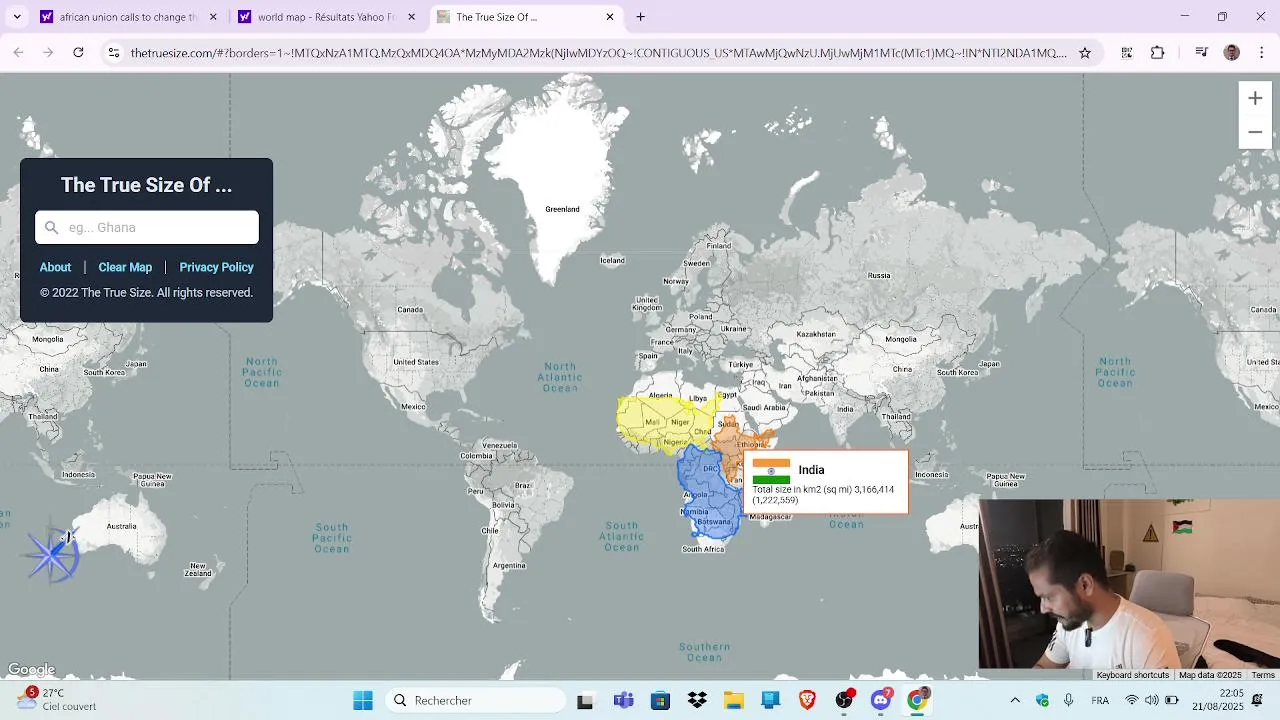Screen dimensions: 1280x720
Task: Open the Extensions puzzle icon
Action: coord(1158,53)
